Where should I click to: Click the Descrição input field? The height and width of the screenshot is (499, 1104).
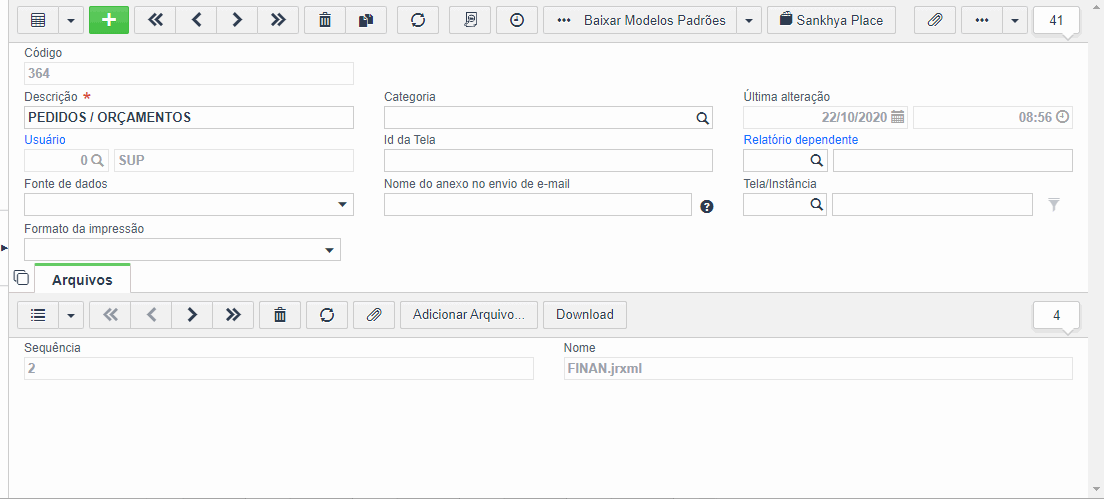tap(189, 118)
